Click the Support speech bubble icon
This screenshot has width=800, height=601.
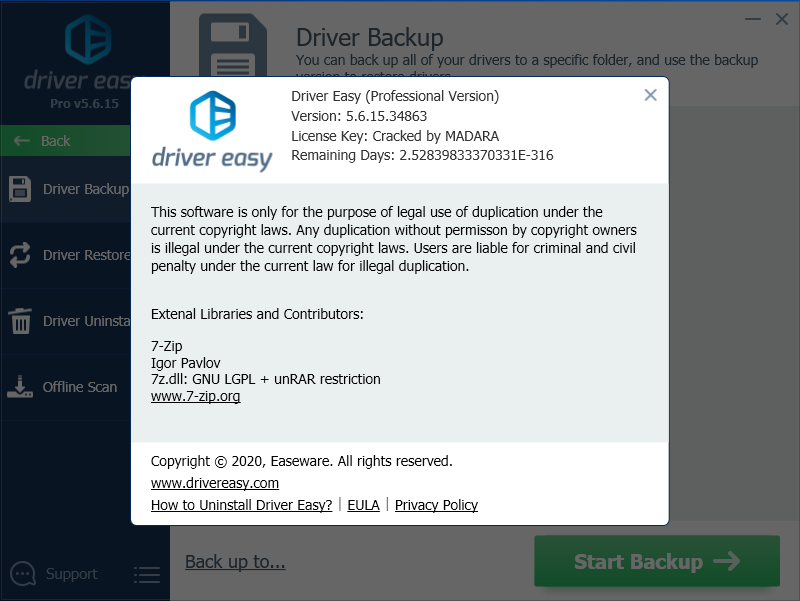point(23,574)
